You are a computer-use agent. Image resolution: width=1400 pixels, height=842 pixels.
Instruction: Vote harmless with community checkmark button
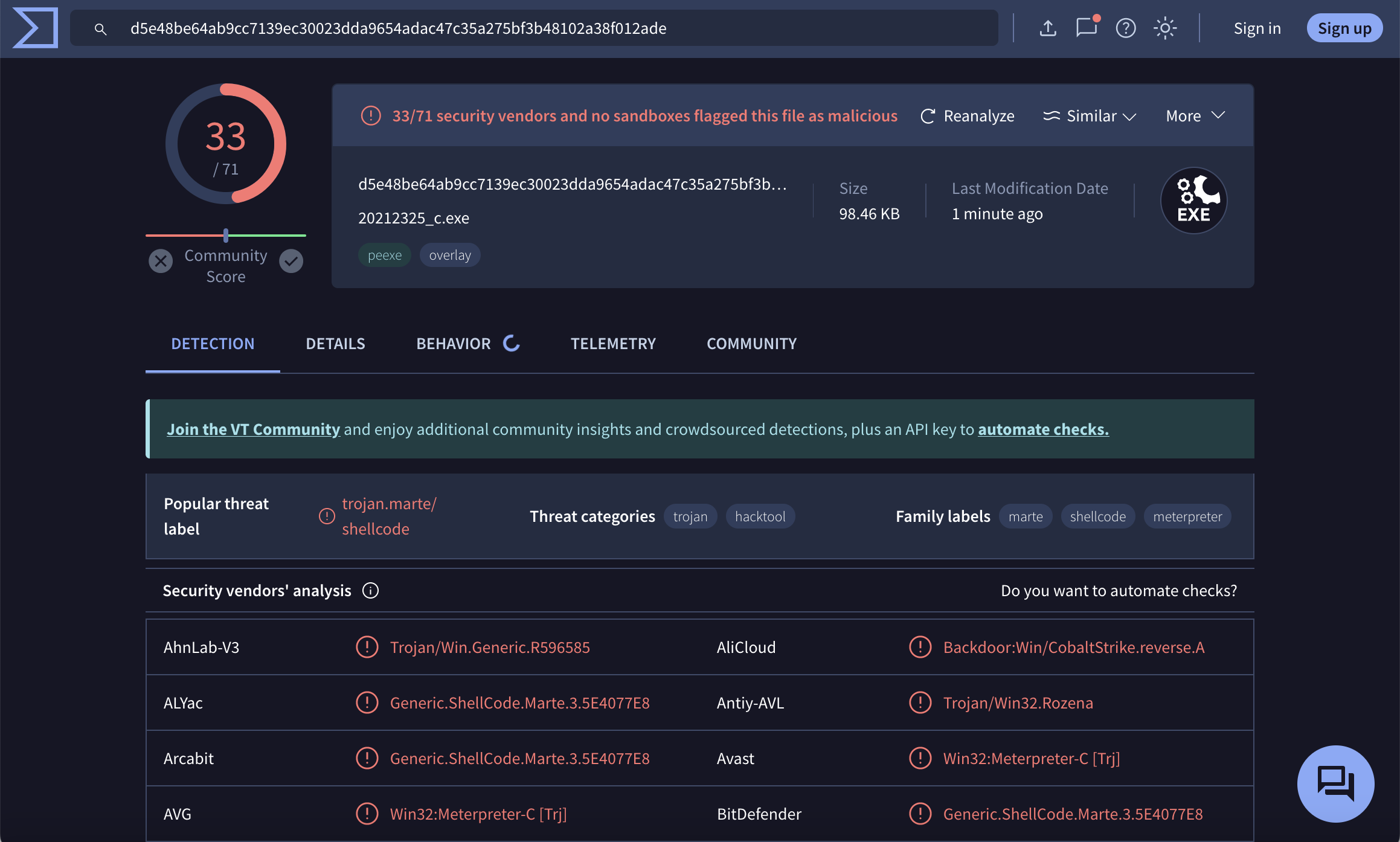tap(291, 261)
